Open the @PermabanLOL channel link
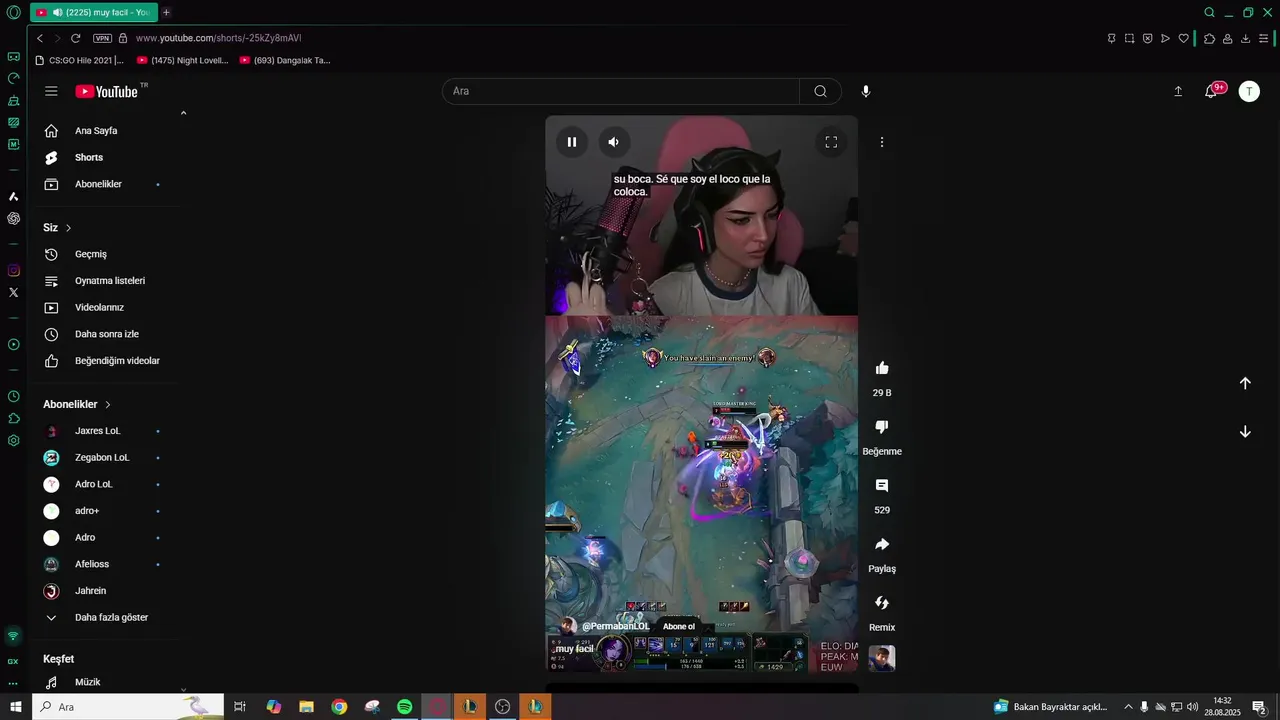 [x=616, y=627]
